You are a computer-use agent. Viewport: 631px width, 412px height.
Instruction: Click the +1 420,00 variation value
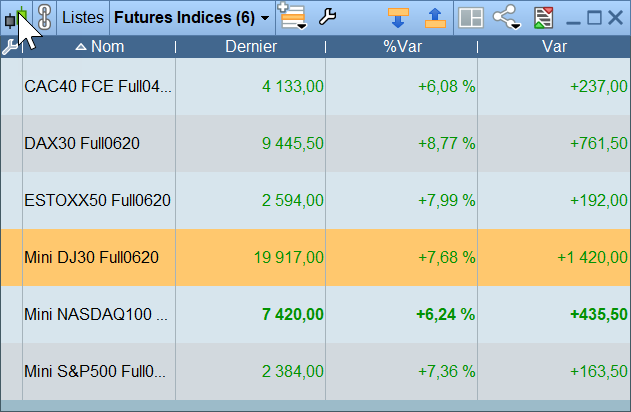592,258
